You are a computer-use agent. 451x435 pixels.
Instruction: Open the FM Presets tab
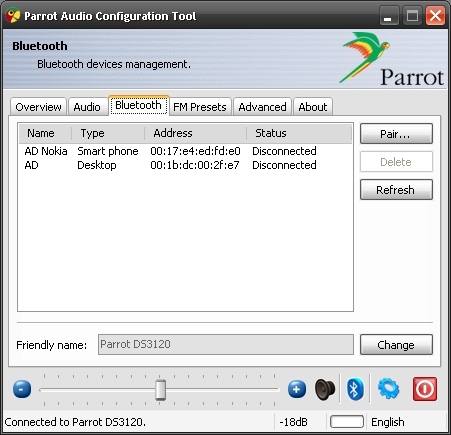[200, 107]
